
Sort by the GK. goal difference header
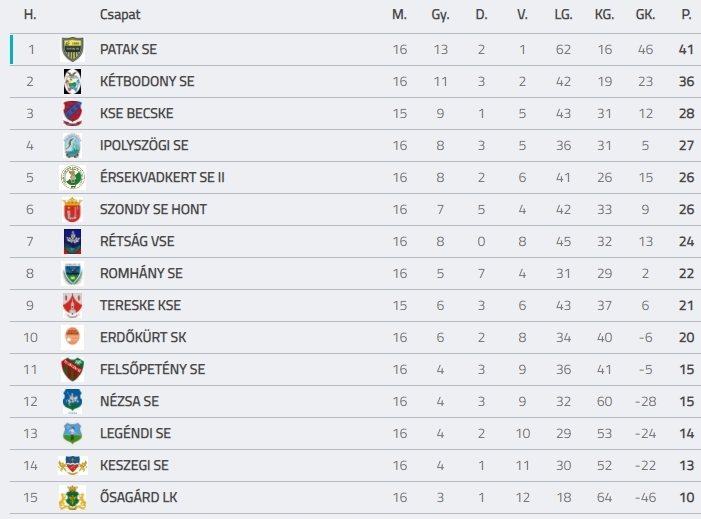coord(645,15)
